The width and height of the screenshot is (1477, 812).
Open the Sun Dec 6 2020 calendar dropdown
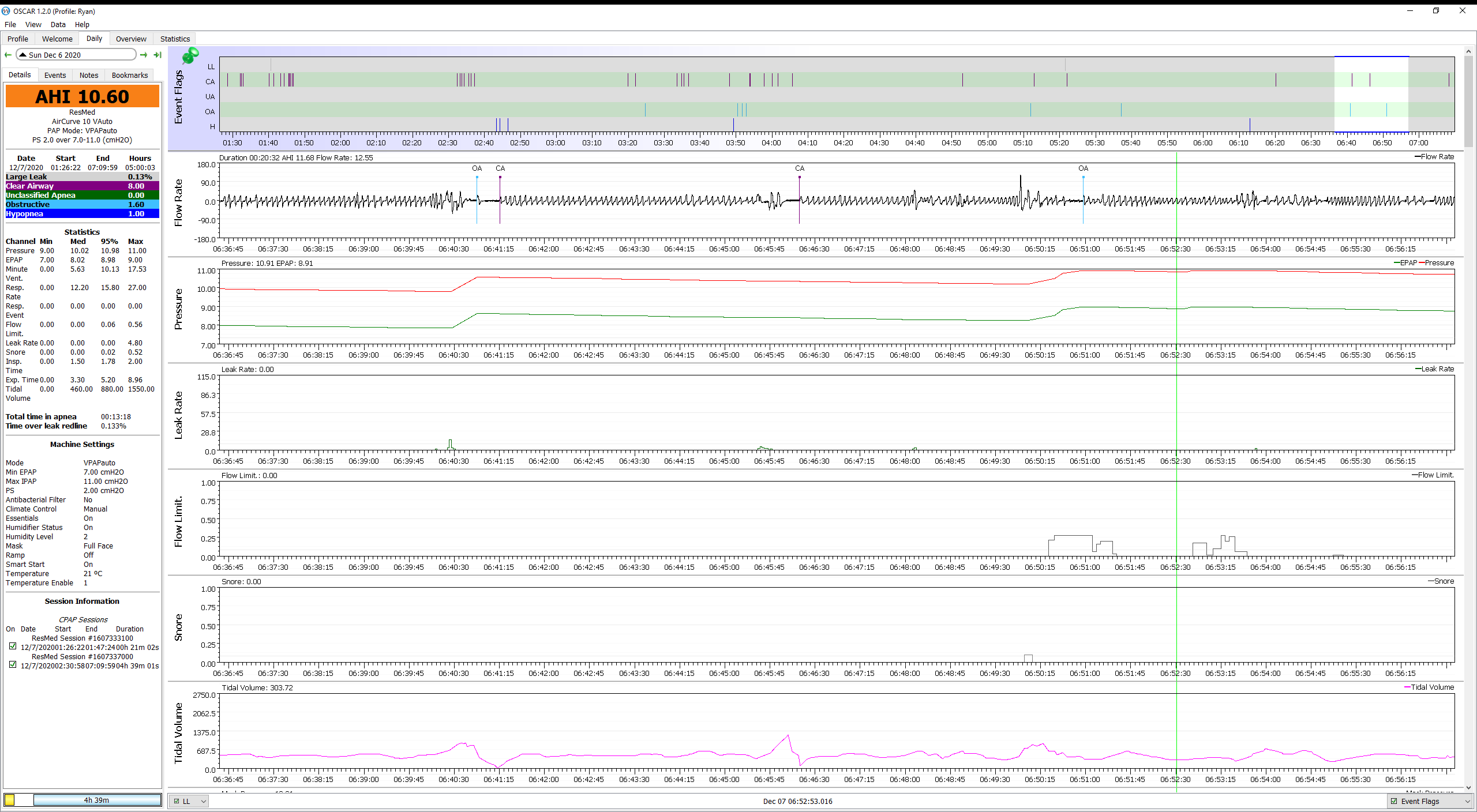[76, 55]
